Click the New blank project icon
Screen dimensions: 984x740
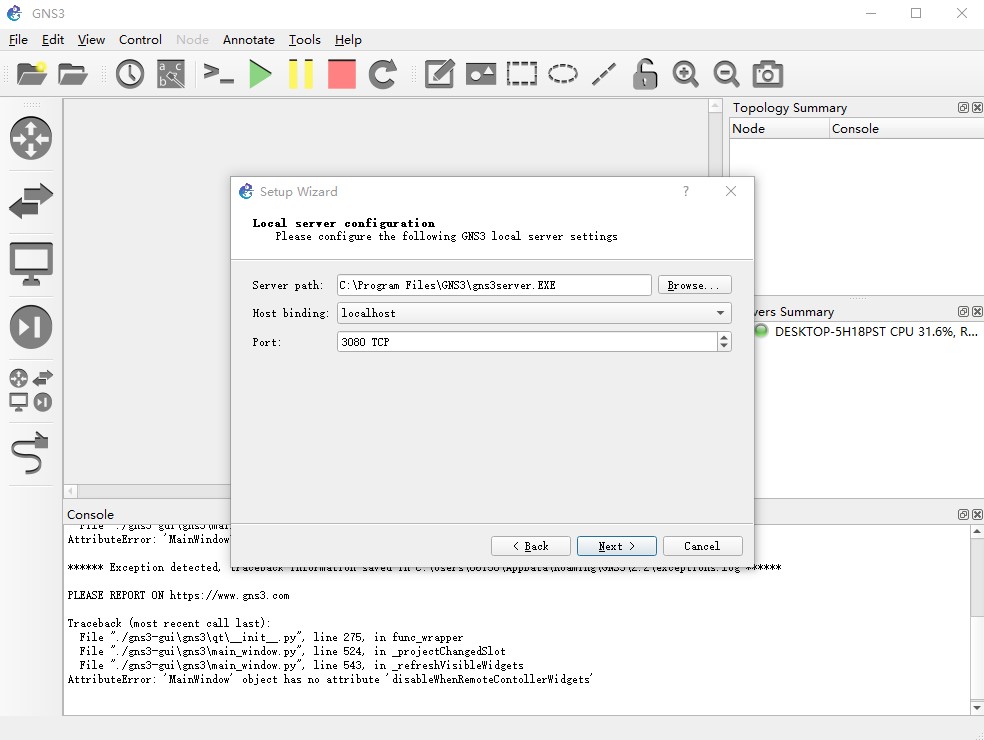(x=31, y=73)
